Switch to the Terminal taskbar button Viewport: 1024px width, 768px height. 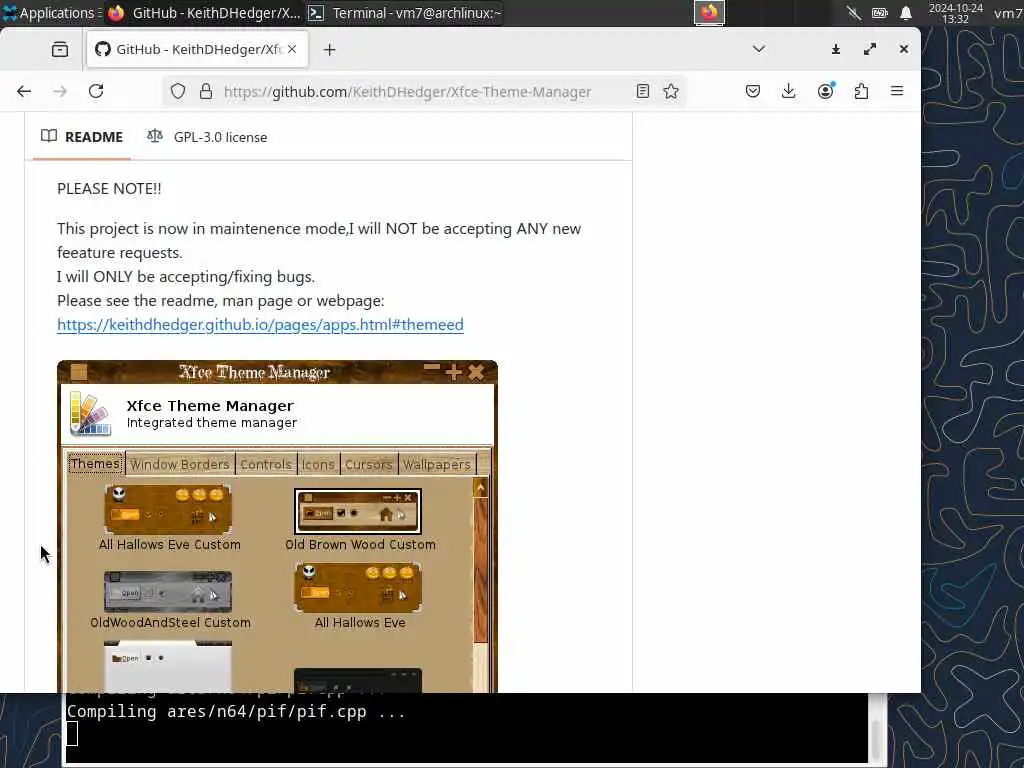point(405,12)
